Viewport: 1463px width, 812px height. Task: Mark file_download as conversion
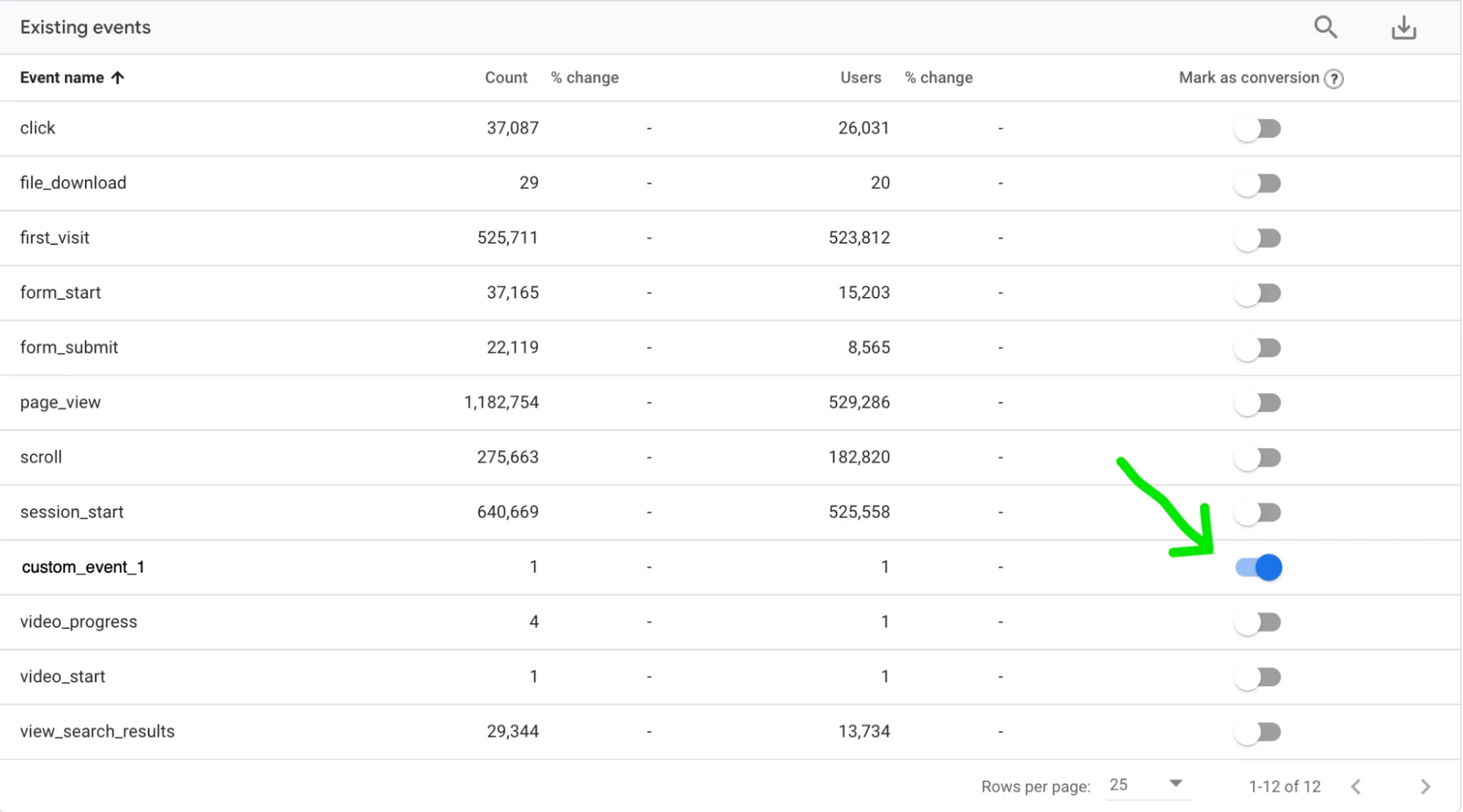[x=1257, y=184]
